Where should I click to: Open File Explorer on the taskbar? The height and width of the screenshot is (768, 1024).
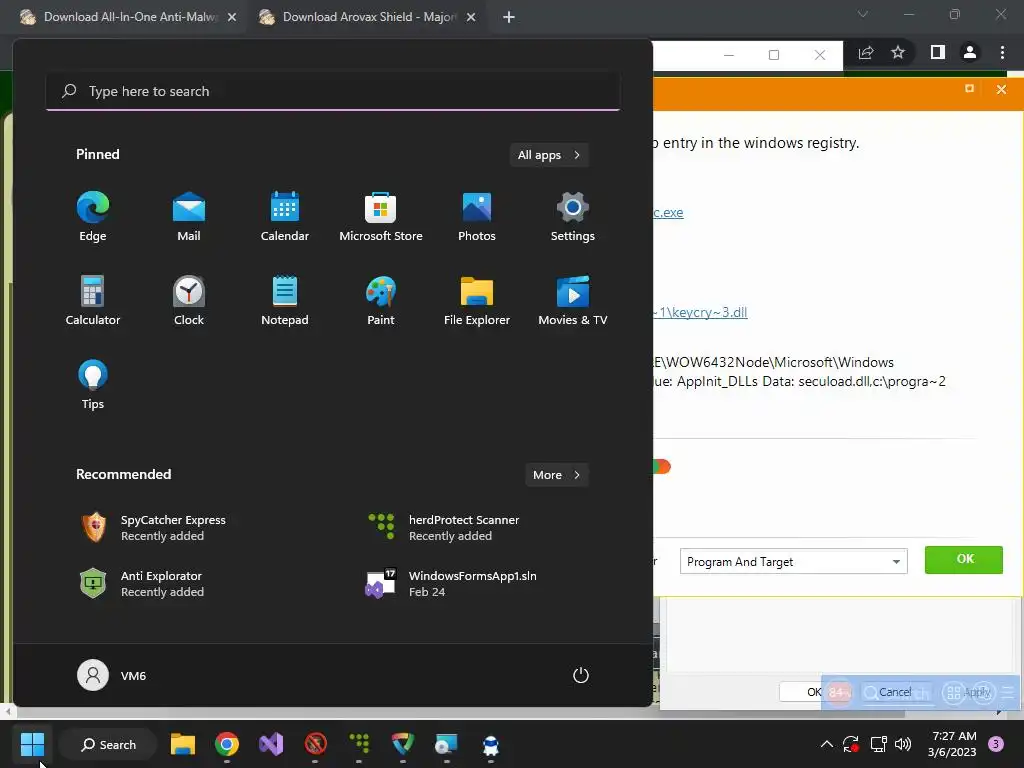(183, 744)
